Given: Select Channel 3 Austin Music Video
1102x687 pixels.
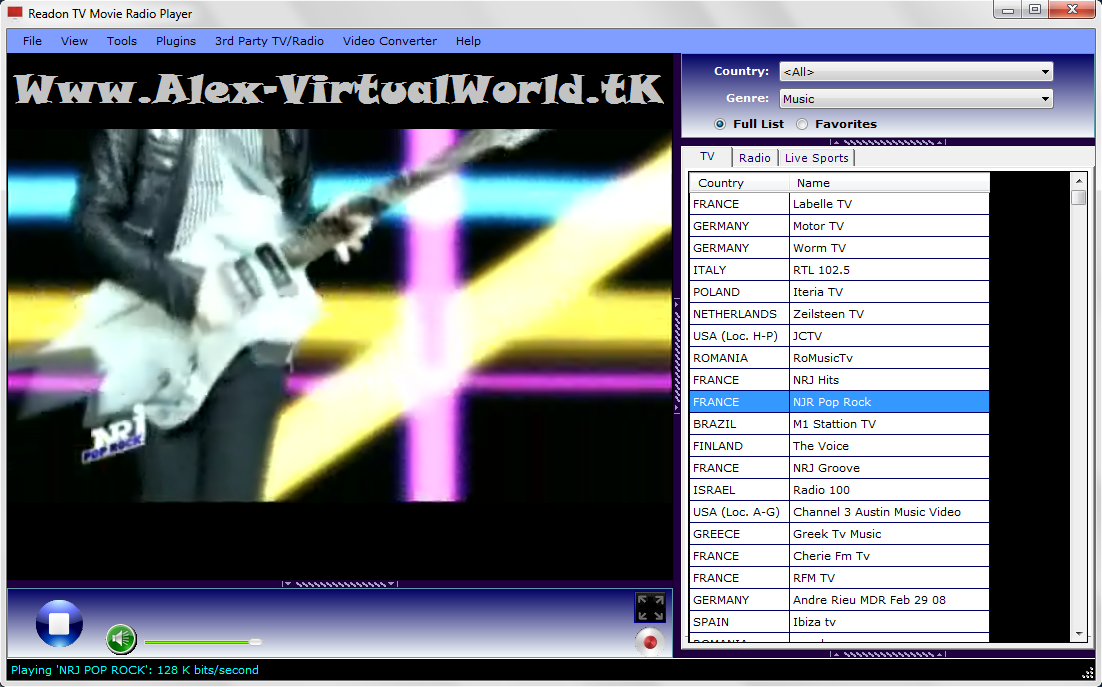Looking at the screenshot, I should pyautogui.click(x=889, y=512).
